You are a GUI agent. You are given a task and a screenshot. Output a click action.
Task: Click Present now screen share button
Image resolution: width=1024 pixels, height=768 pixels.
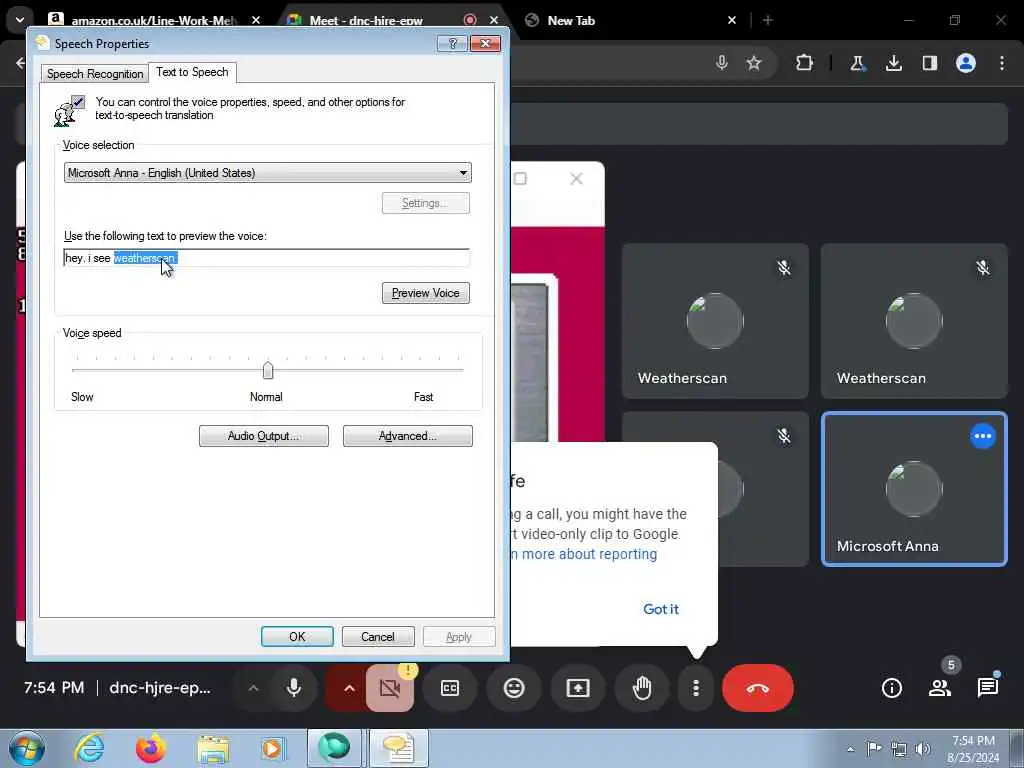[578, 688]
